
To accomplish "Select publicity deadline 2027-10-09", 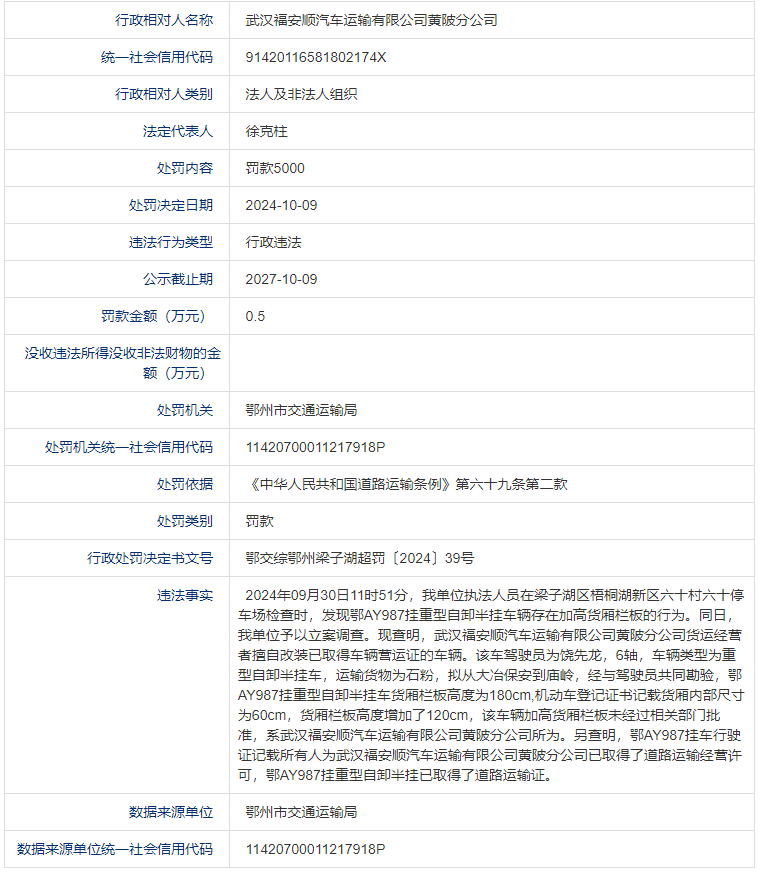I will [x=281, y=279].
